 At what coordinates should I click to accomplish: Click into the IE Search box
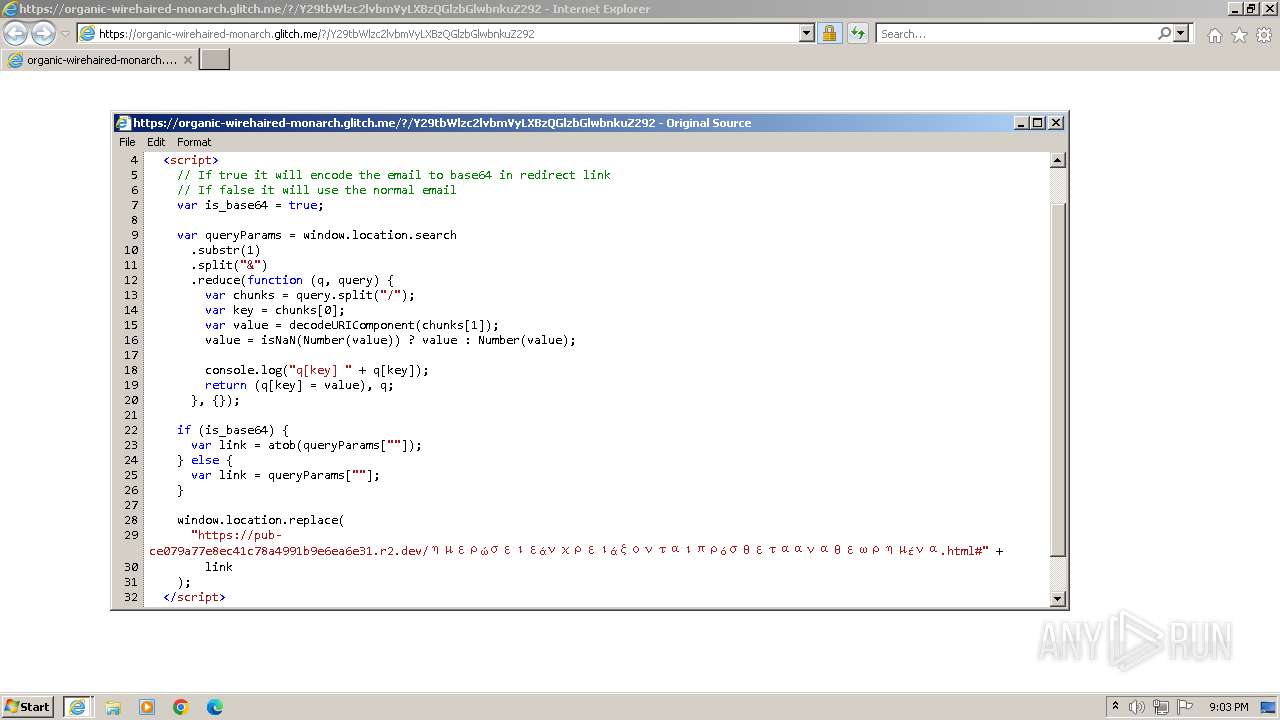pos(1015,33)
